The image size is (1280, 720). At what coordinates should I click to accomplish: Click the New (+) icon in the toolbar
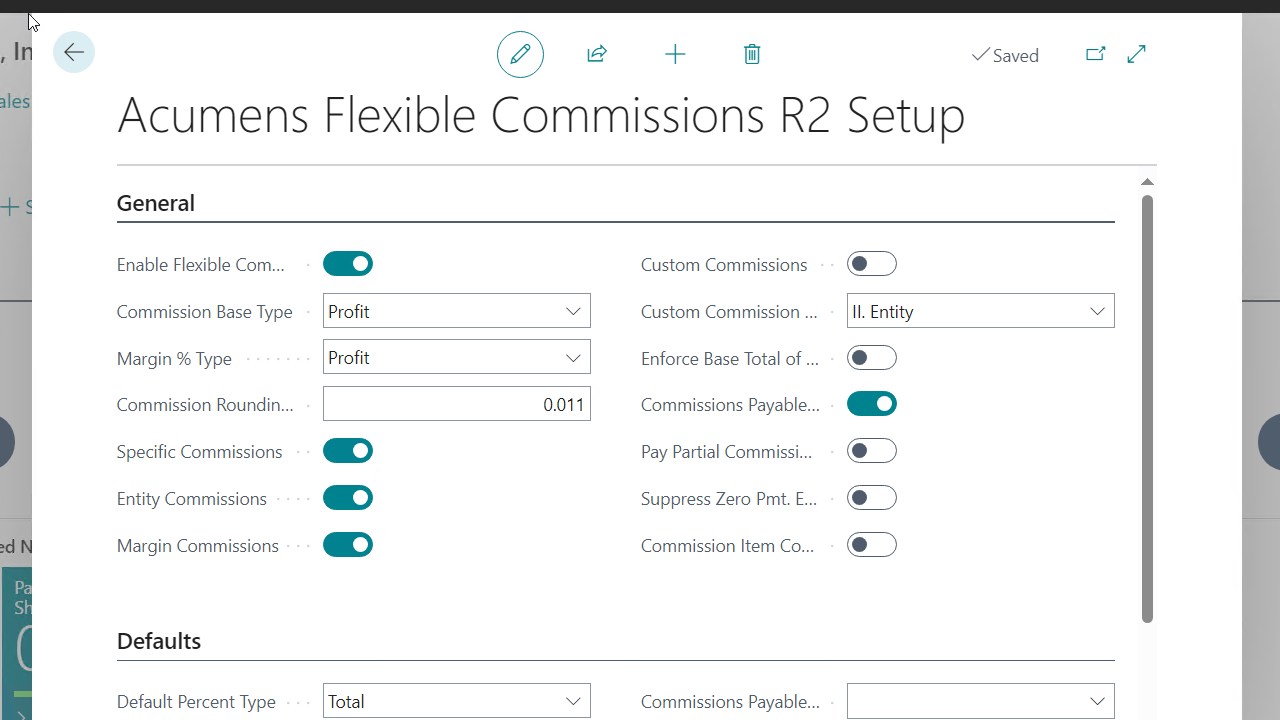(675, 54)
